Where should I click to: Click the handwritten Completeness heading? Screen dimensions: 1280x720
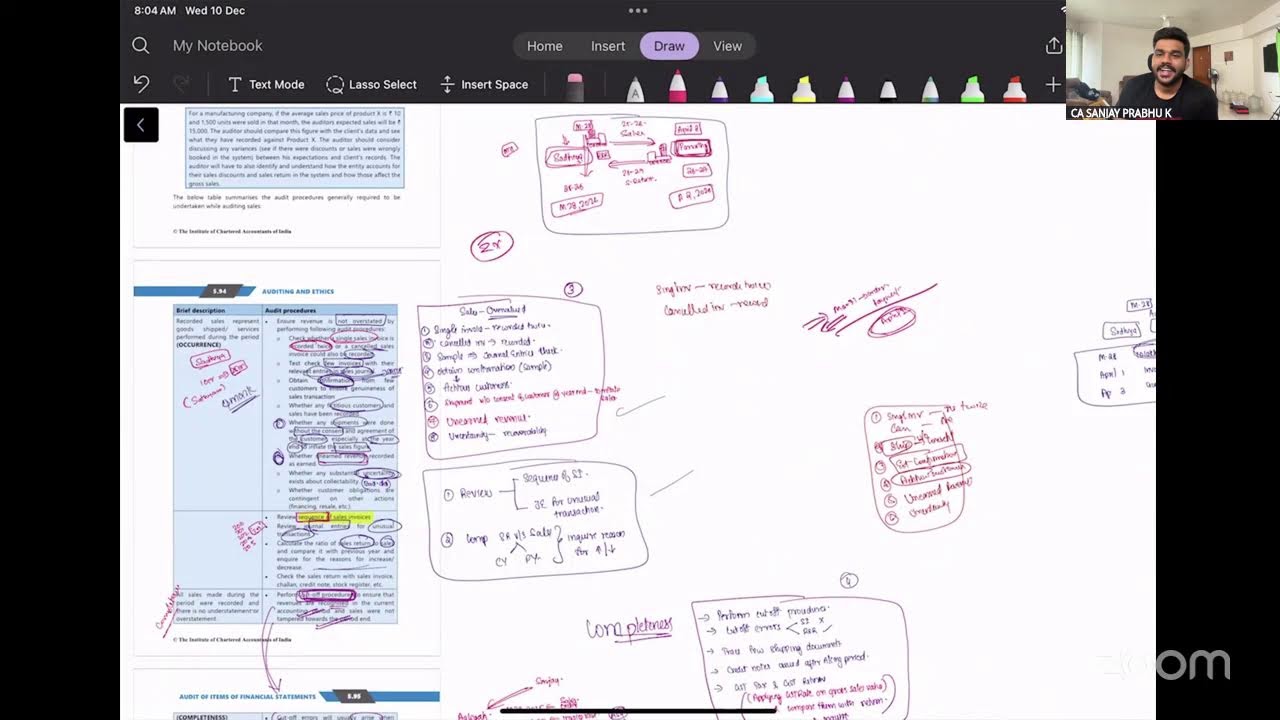pos(629,627)
